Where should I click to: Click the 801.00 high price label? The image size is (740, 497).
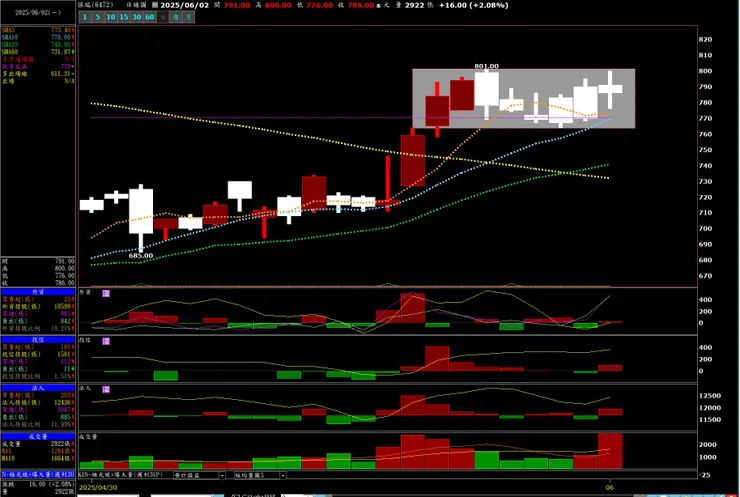point(487,66)
